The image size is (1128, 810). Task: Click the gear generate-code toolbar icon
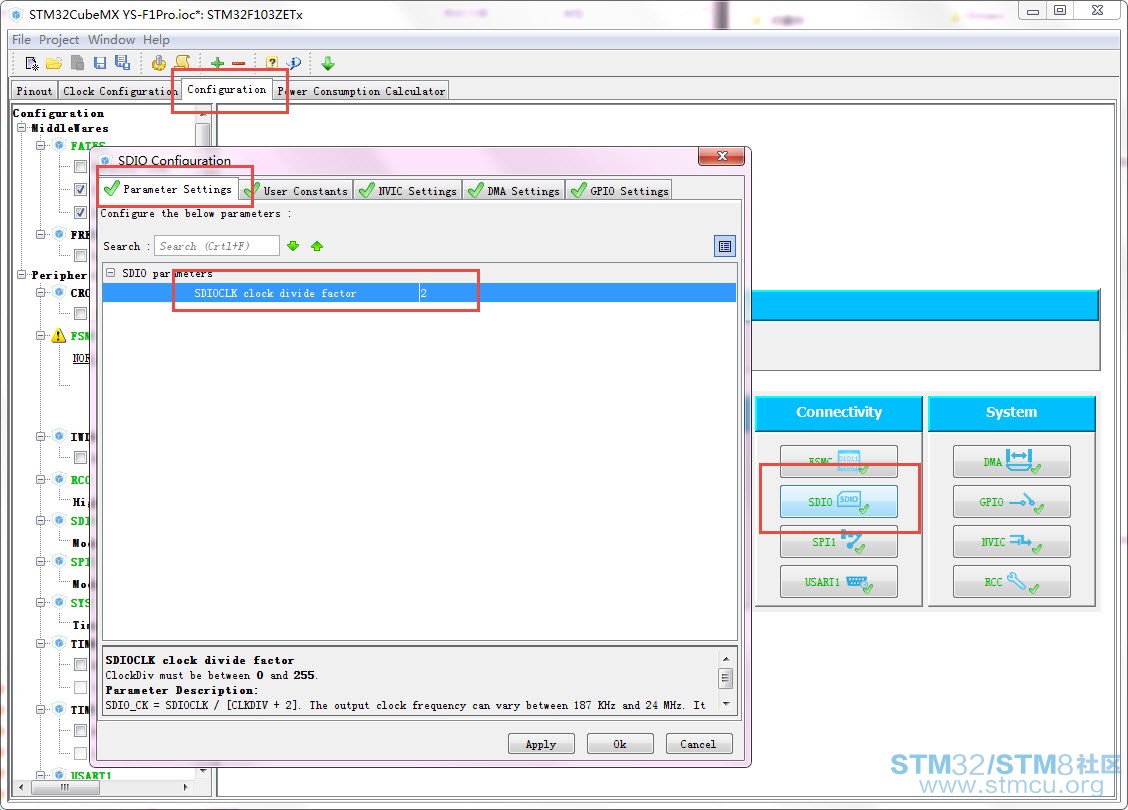tap(158, 63)
